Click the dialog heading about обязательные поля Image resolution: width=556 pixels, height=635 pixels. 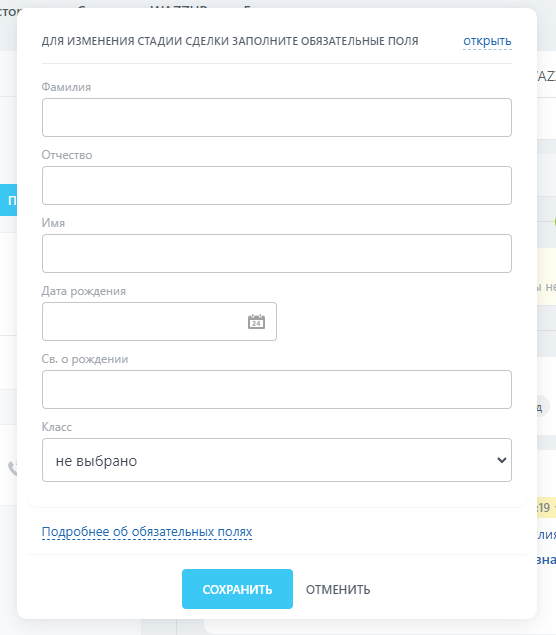(x=230, y=41)
